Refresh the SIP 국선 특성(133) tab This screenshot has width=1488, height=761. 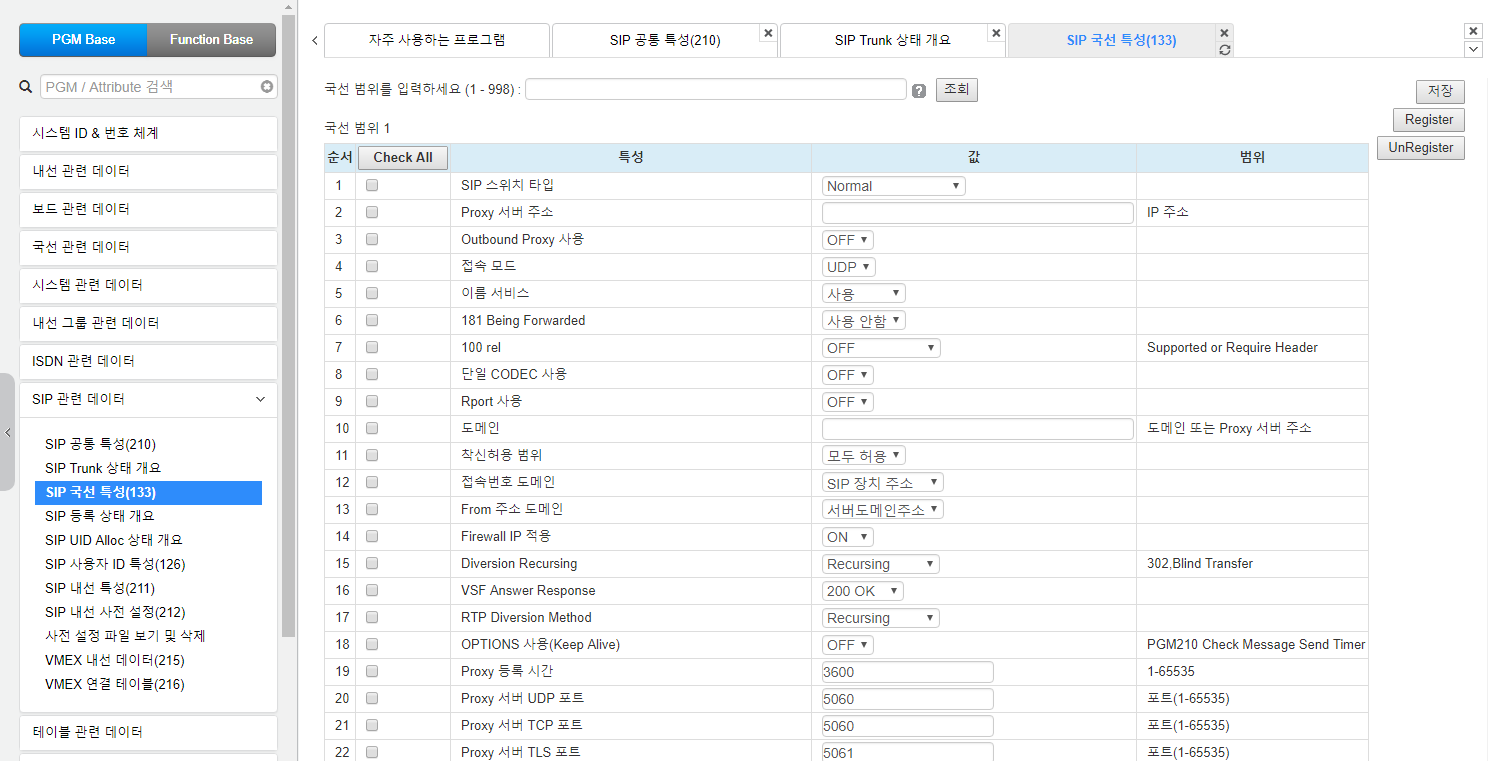[x=1225, y=49]
